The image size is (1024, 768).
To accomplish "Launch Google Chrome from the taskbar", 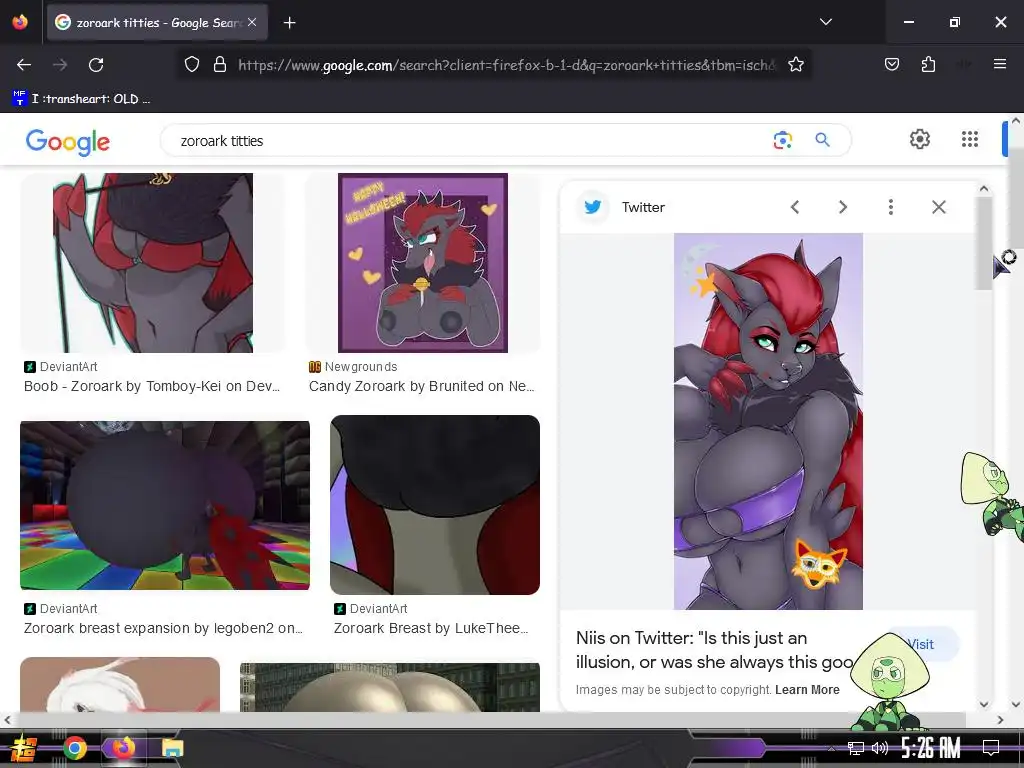I will point(75,748).
